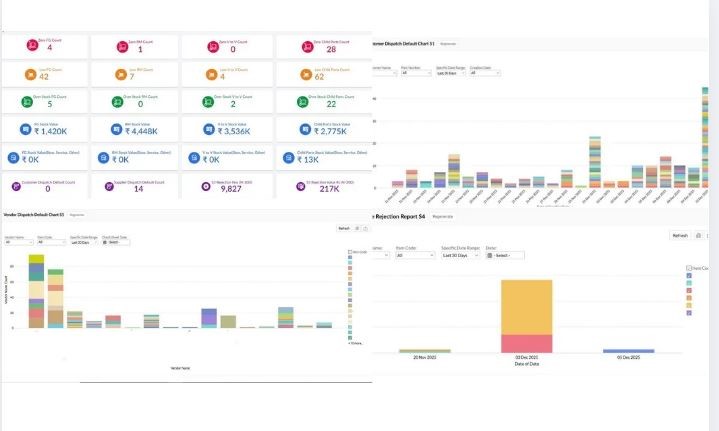
Task: Open Item Code dropdown in Rejection Report
Action: (x=413, y=255)
